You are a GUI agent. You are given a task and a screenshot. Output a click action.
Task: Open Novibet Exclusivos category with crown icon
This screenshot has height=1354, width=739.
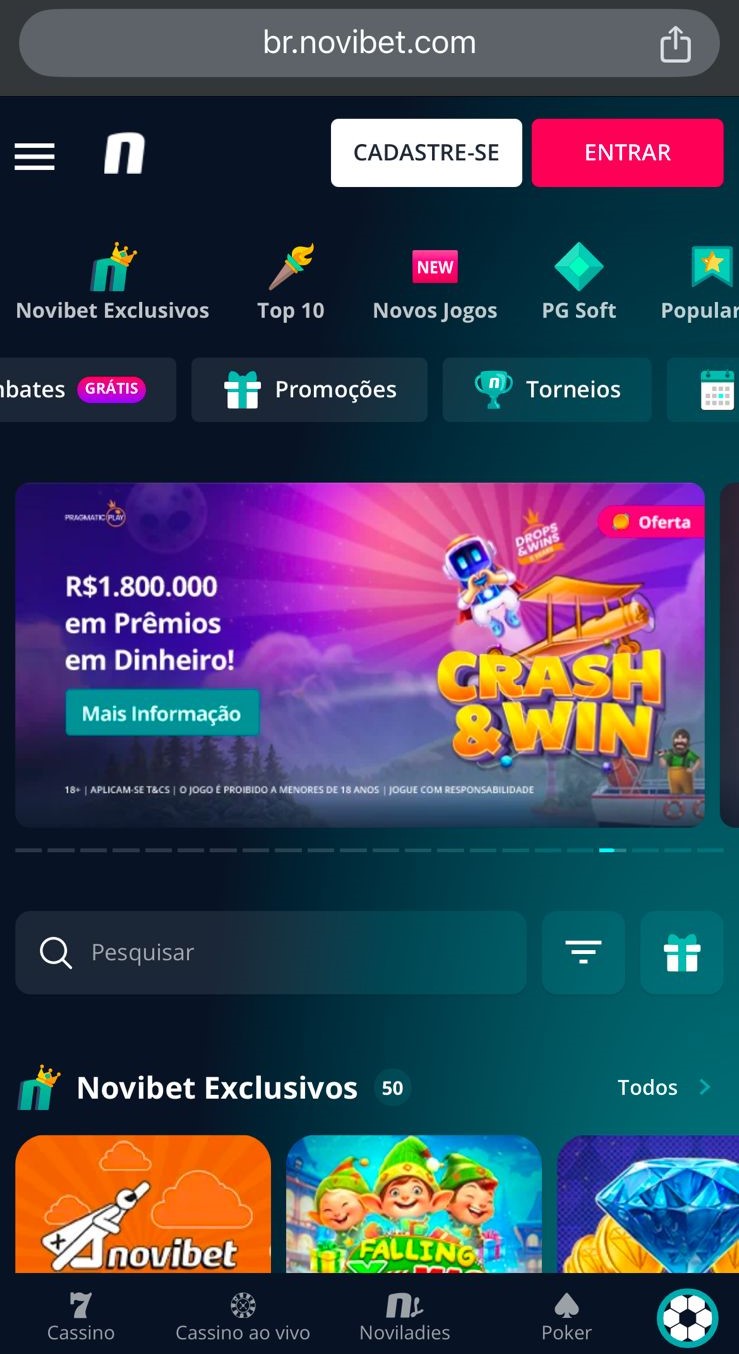pyautogui.click(x=113, y=283)
